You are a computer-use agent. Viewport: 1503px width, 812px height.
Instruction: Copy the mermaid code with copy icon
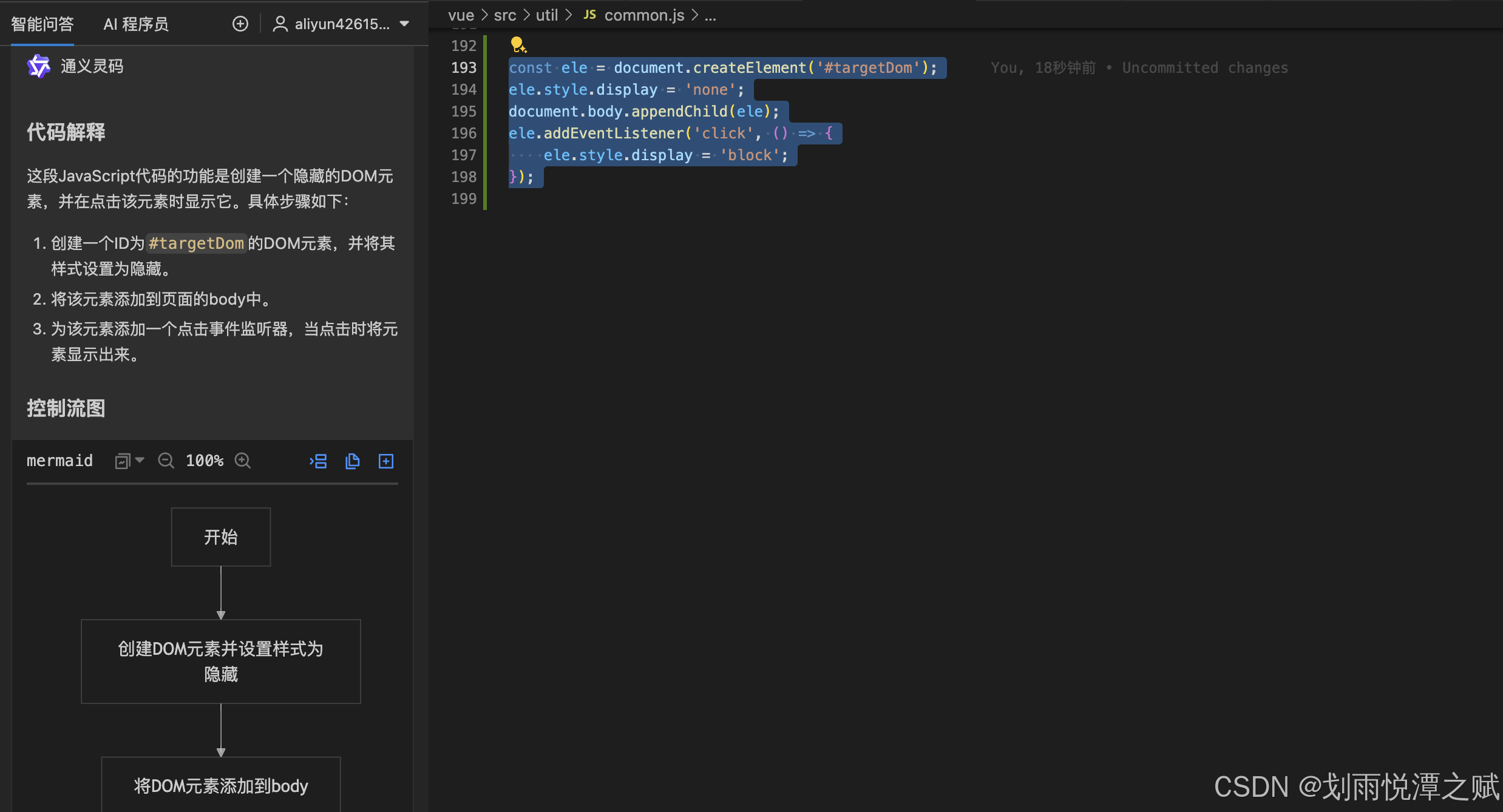352,461
